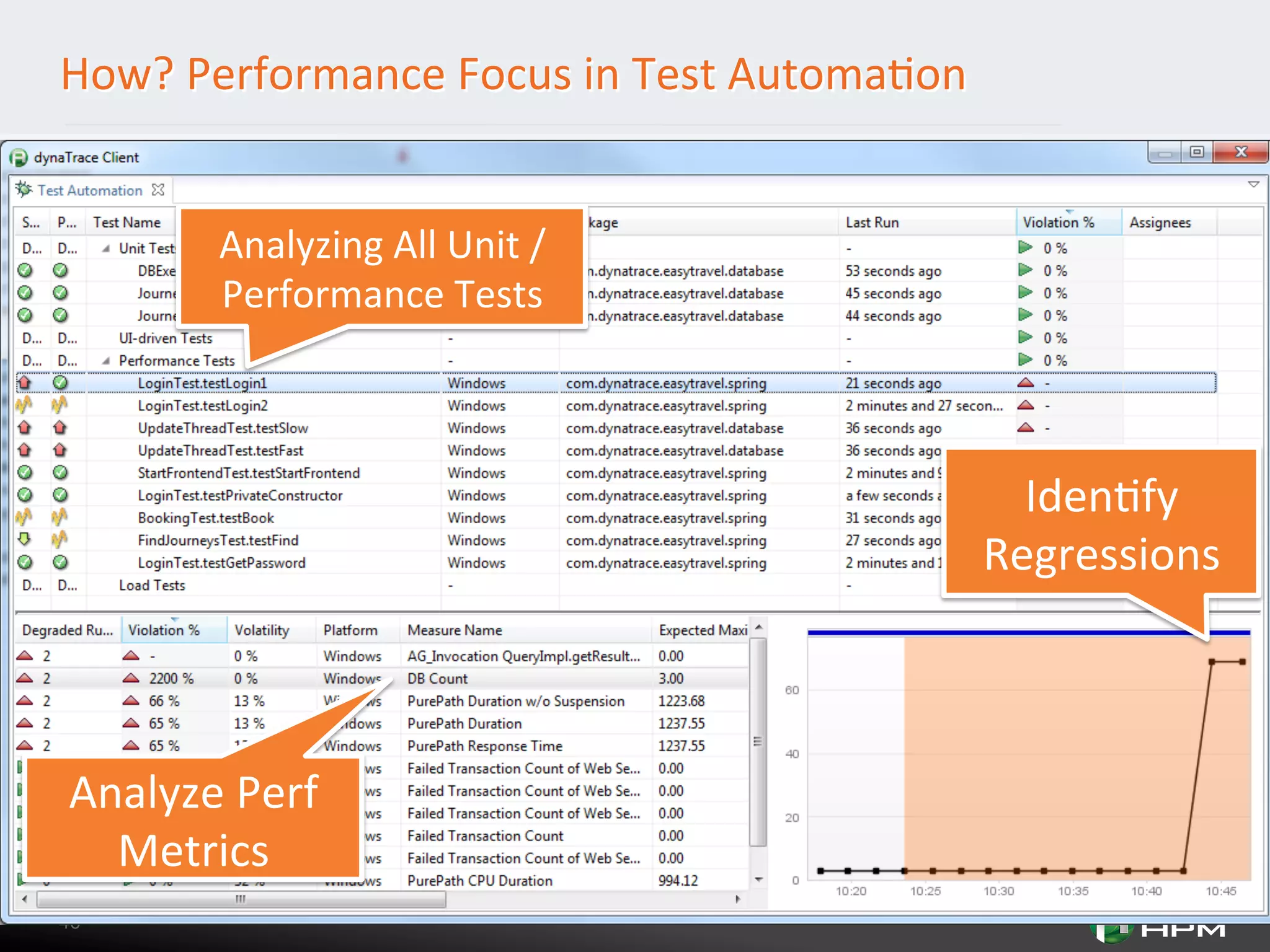Click the volatile status icon of BookingTest.testBook
This screenshot has width=1270, height=952.
pyautogui.click(x=24, y=517)
